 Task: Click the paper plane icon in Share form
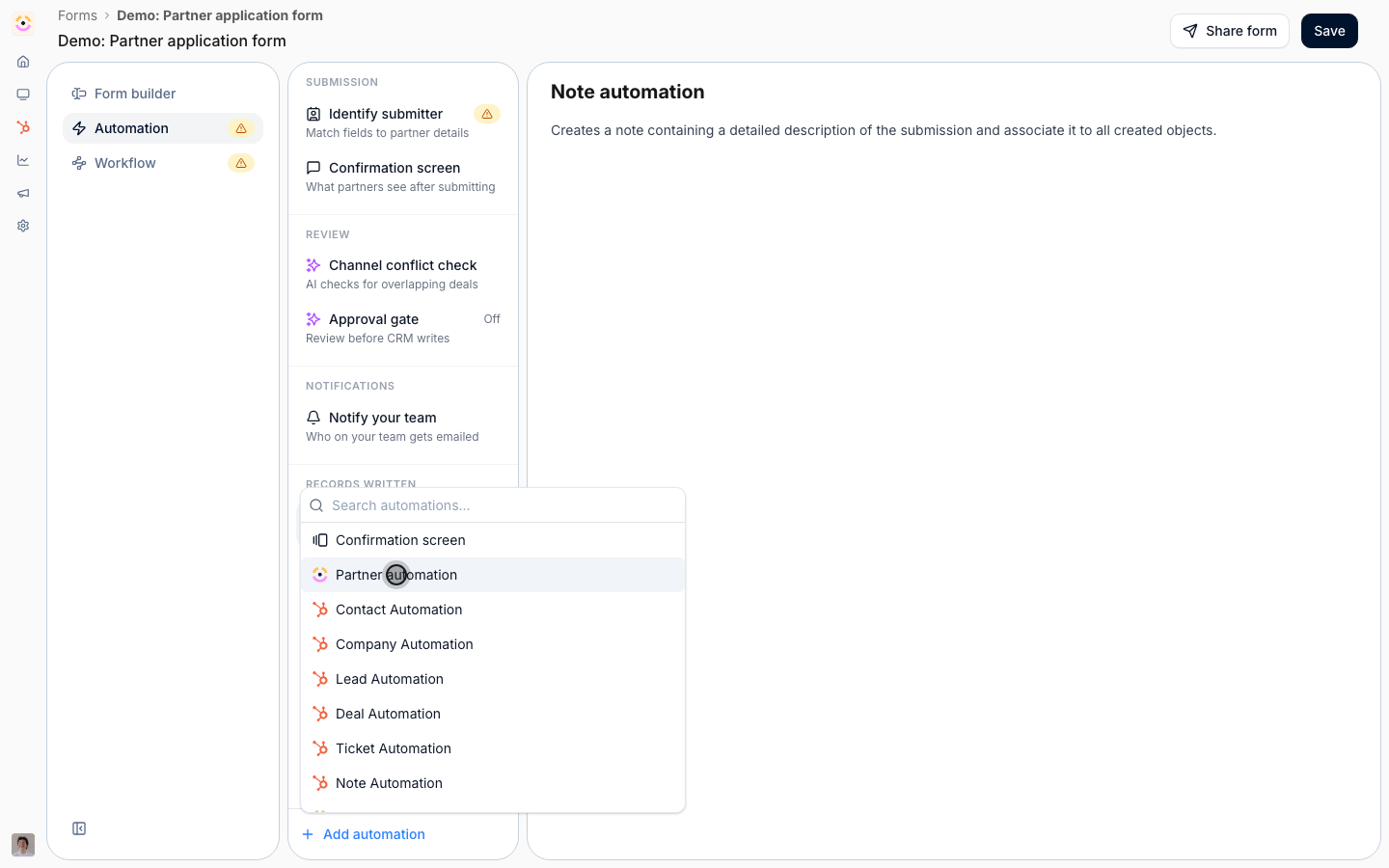click(x=1190, y=31)
